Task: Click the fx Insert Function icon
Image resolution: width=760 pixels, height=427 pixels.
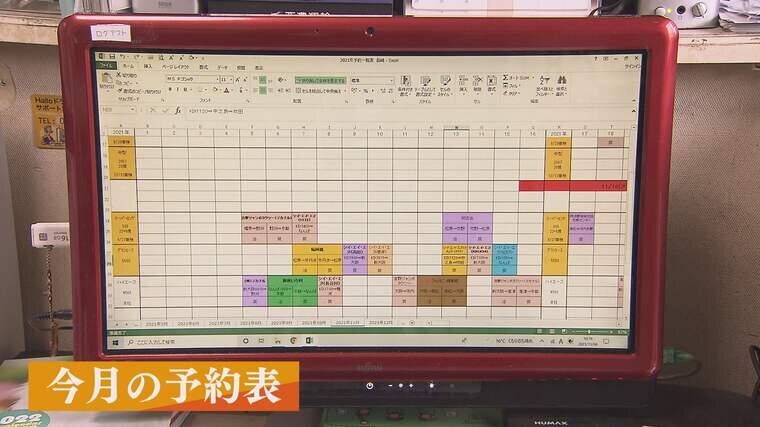Action: coord(178,111)
